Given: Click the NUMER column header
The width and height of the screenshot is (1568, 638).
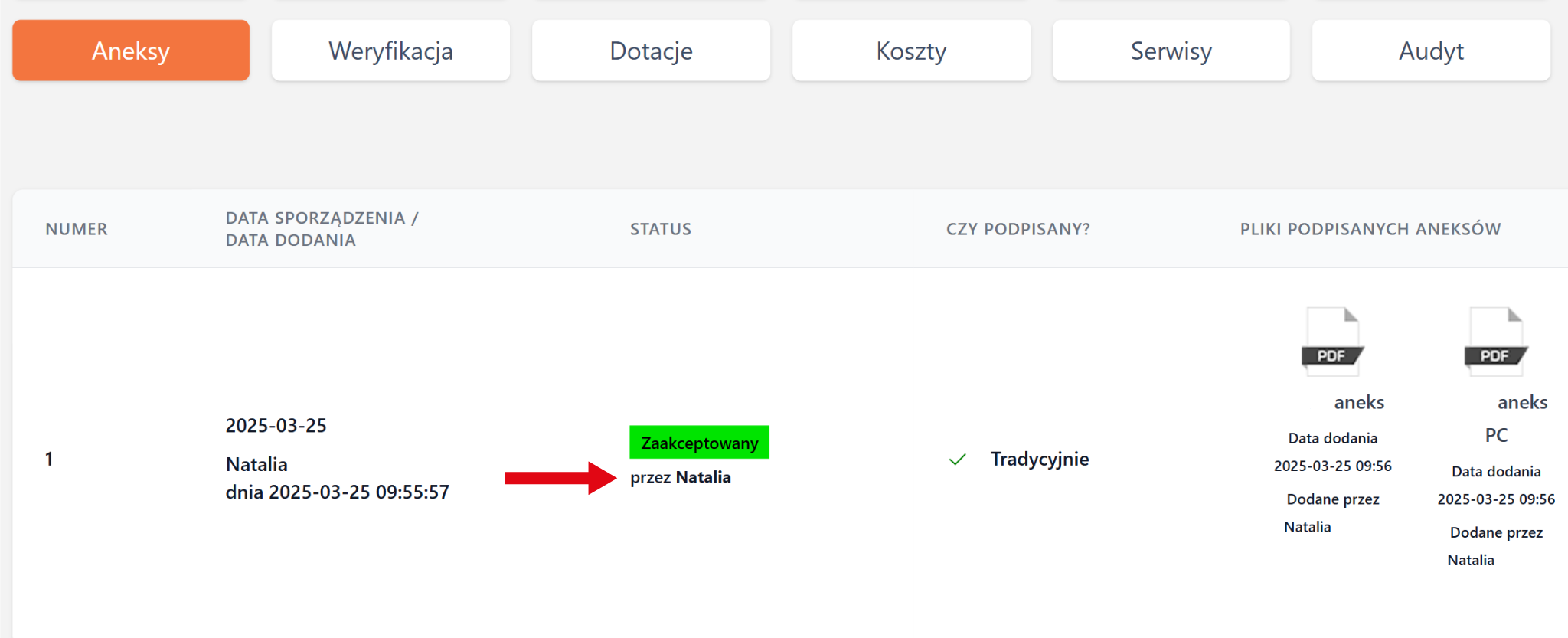Looking at the screenshot, I should pyautogui.click(x=77, y=229).
